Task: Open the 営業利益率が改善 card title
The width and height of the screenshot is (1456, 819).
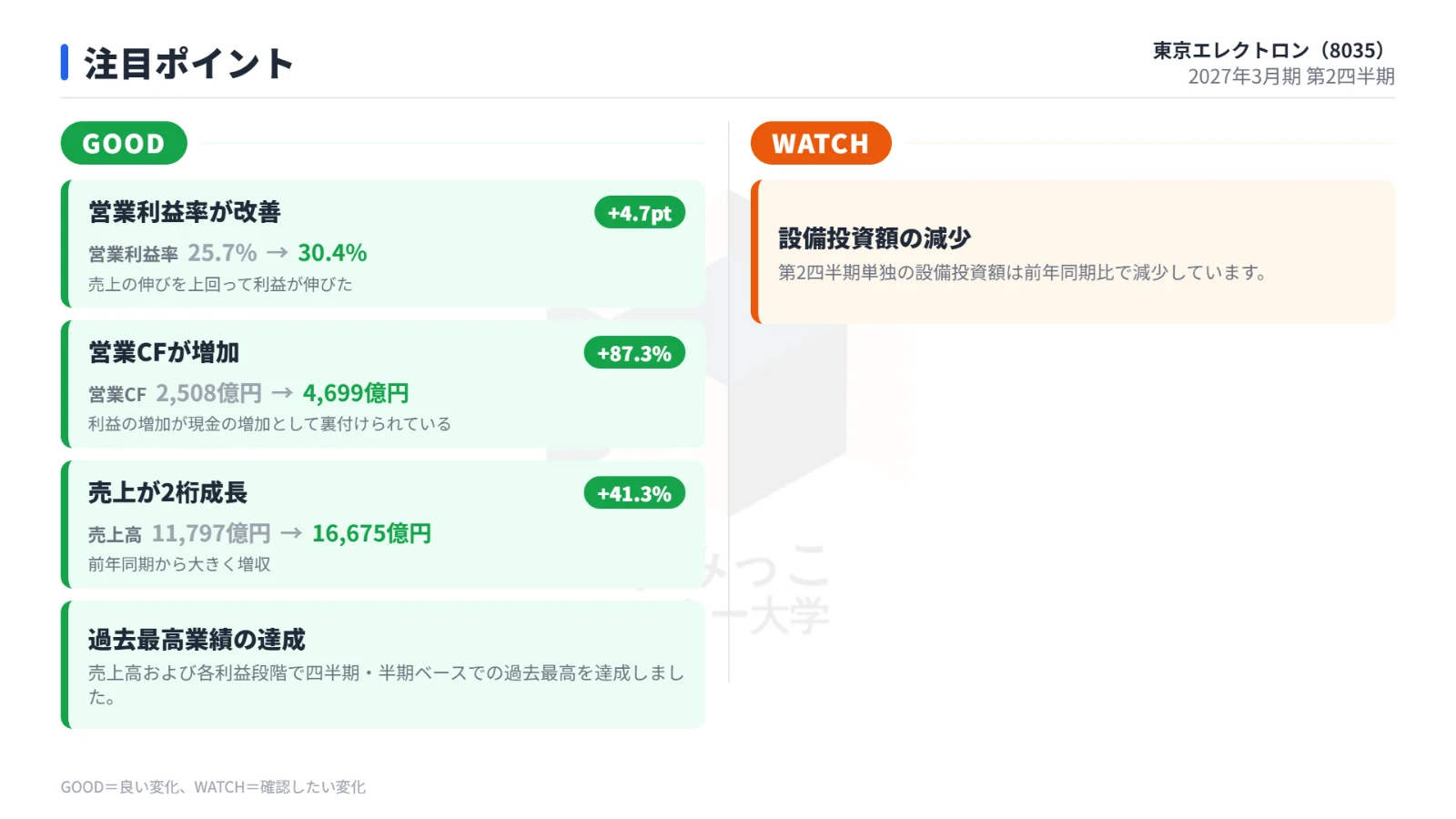Action: point(185,212)
